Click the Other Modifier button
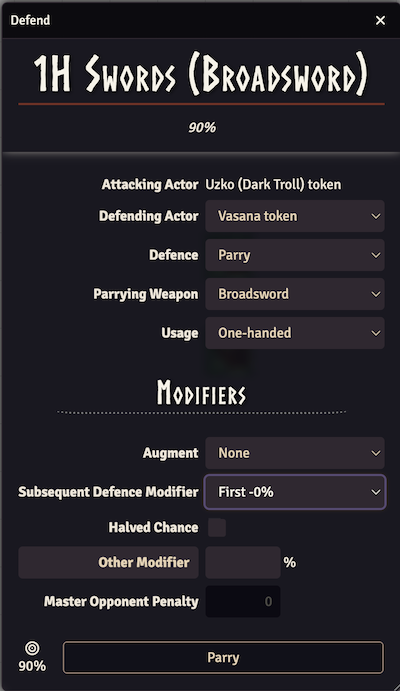 pos(108,562)
